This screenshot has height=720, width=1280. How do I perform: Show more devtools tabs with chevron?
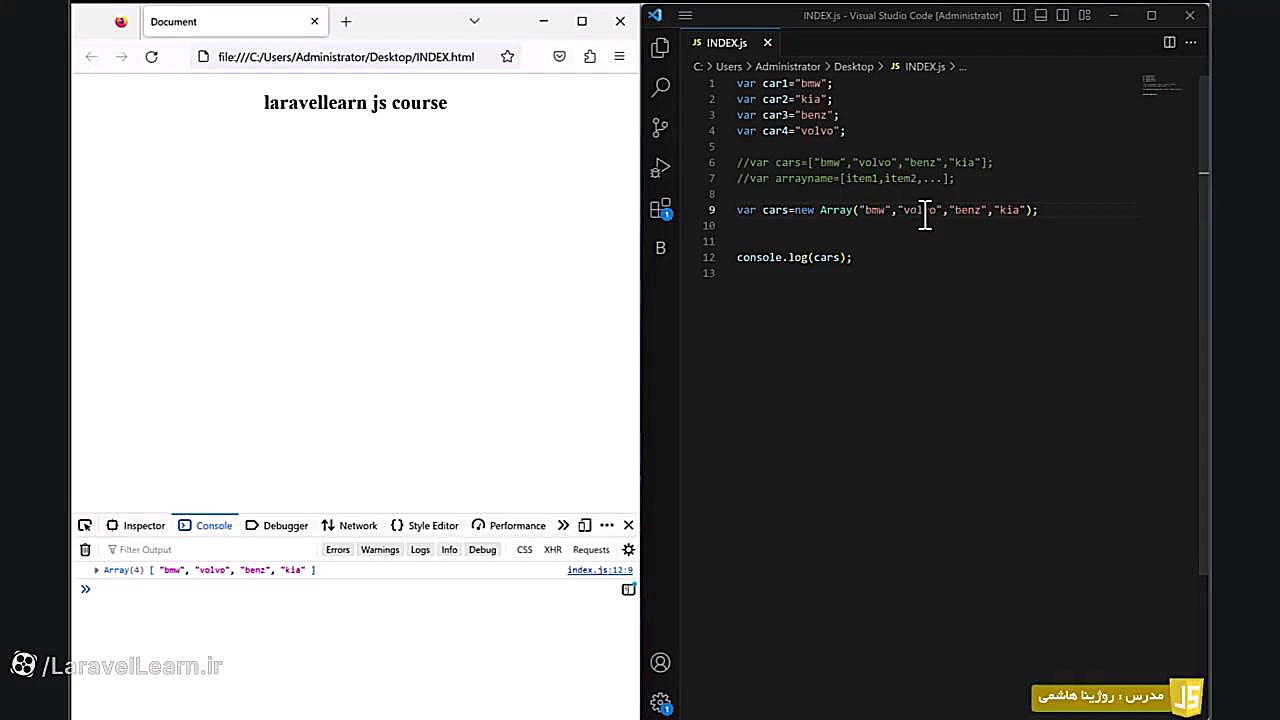click(563, 525)
